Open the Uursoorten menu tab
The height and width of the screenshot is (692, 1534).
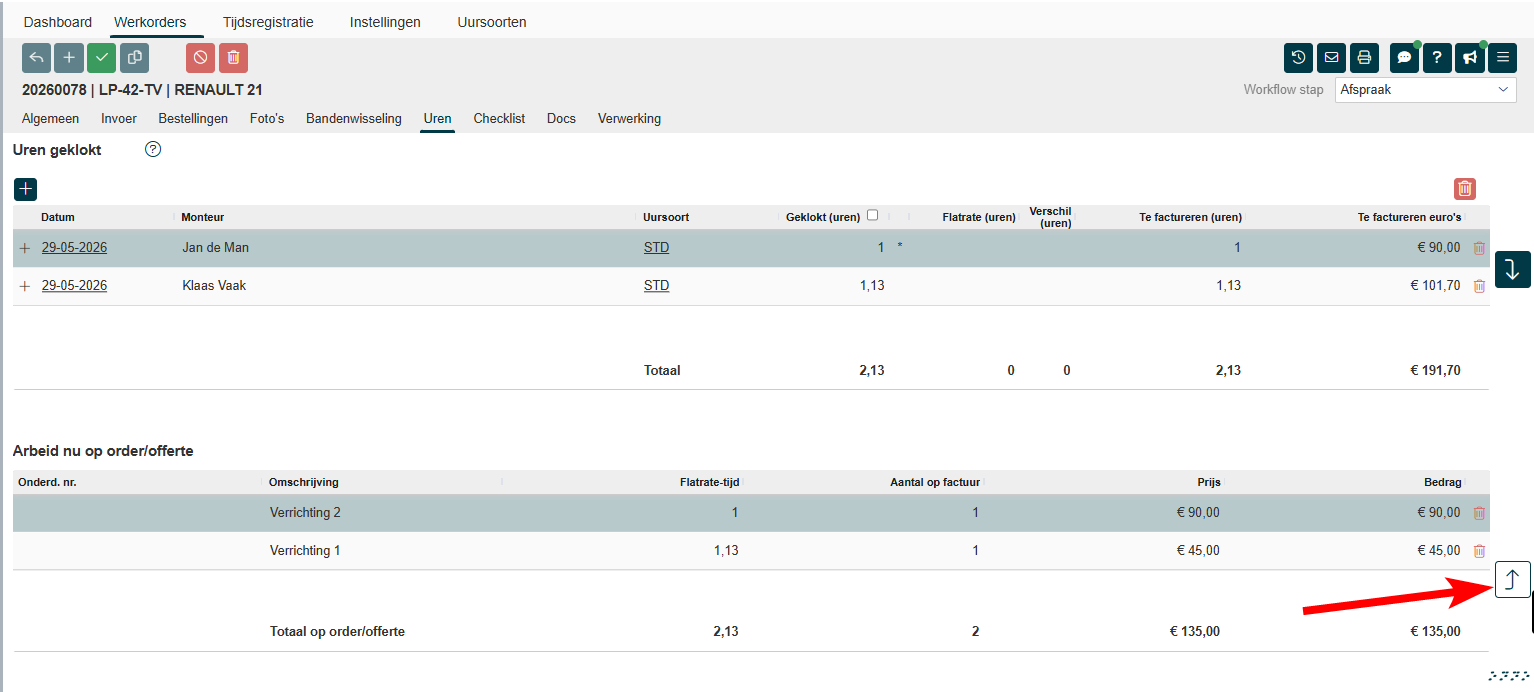coord(492,22)
